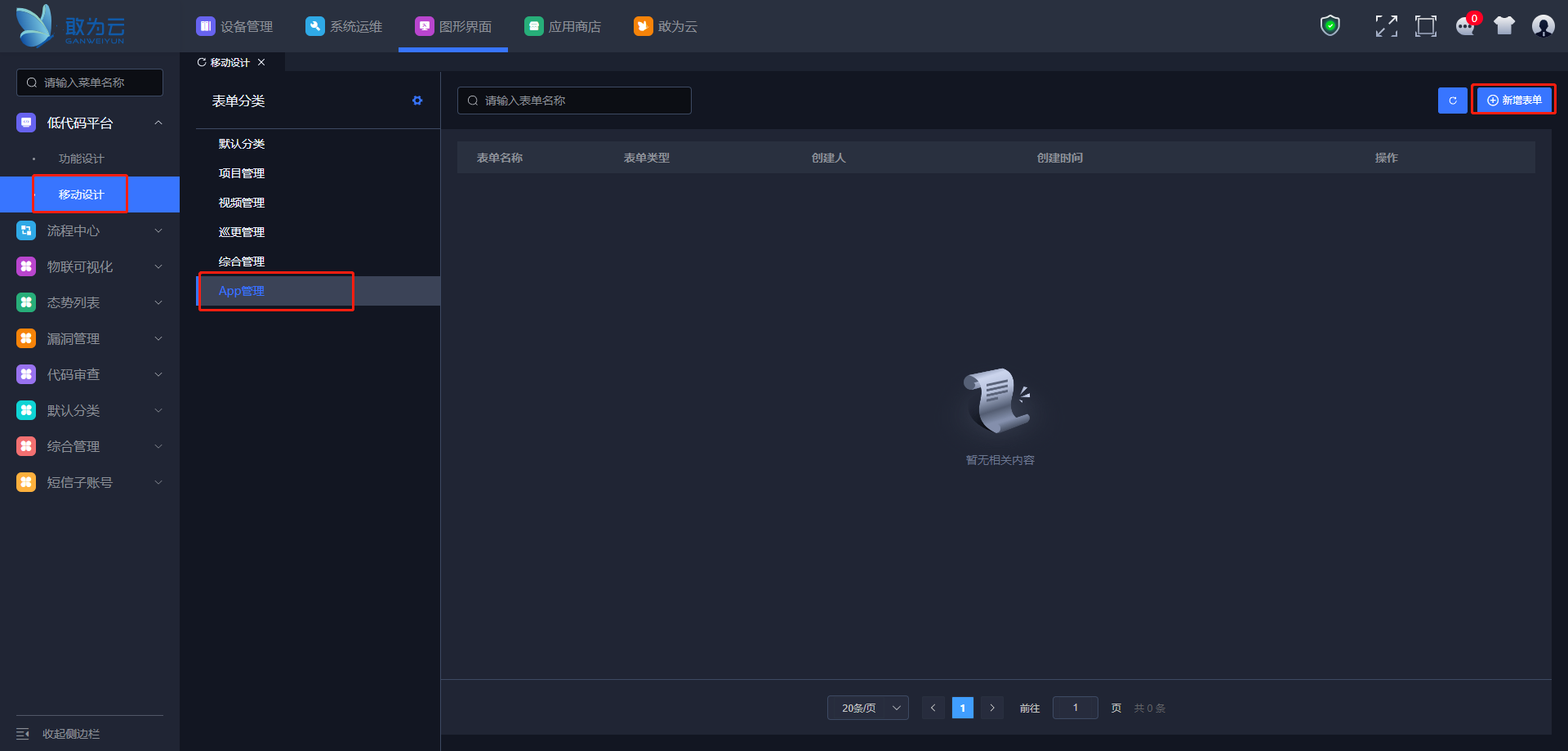Switch to the 应用商店 top tab
This screenshot has width=1568, height=751.
pyautogui.click(x=563, y=26)
